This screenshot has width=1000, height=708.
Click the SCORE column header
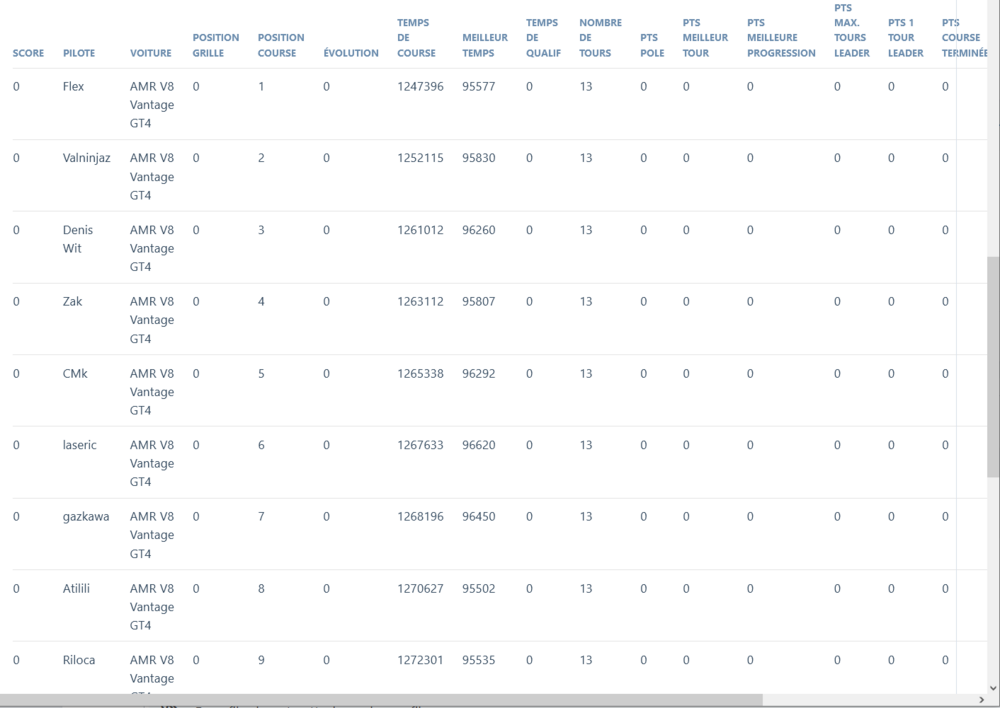click(x=28, y=53)
